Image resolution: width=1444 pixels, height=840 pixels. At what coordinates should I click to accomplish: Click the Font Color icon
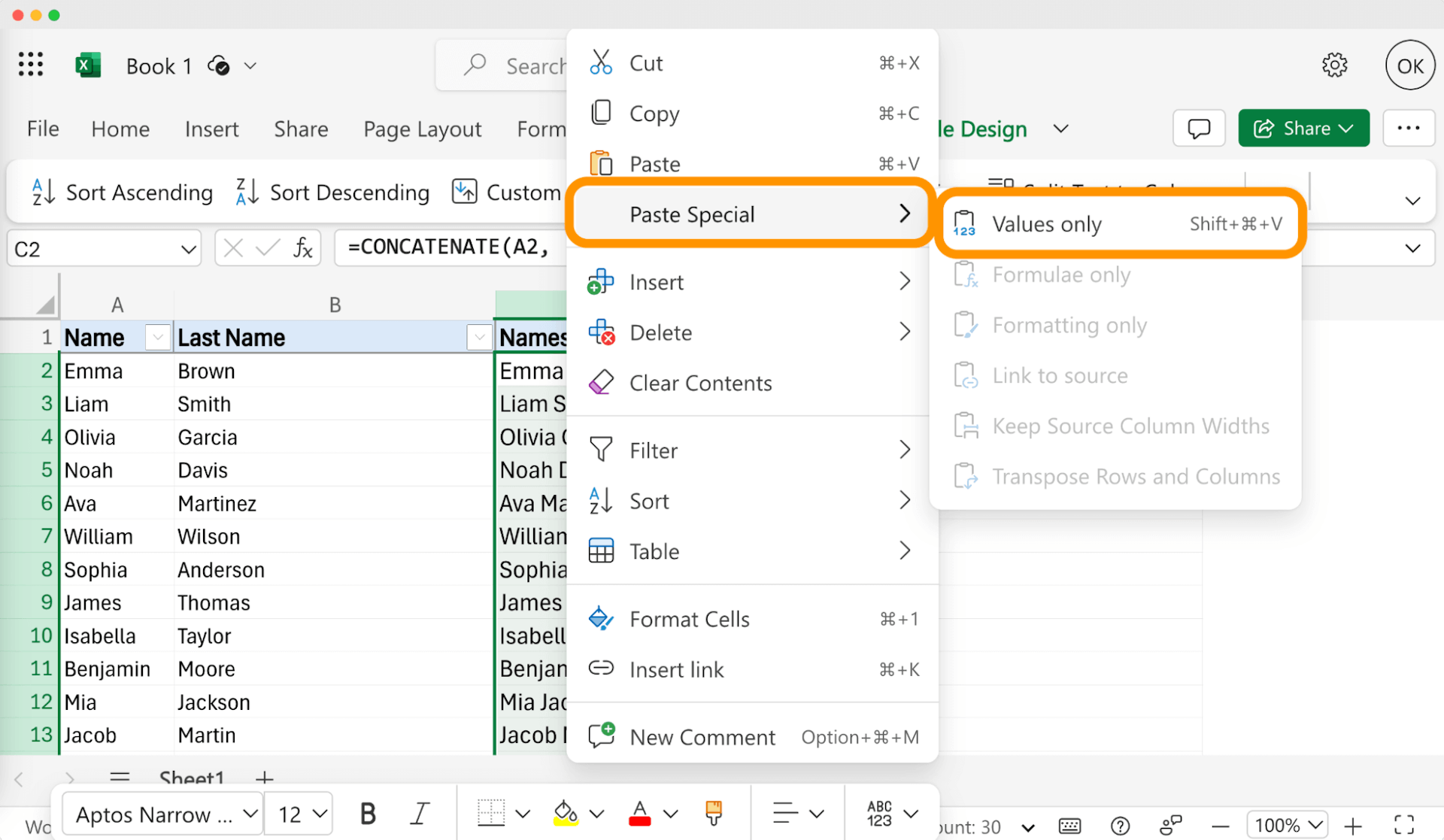pyautogui.click(x=638, y=816)
